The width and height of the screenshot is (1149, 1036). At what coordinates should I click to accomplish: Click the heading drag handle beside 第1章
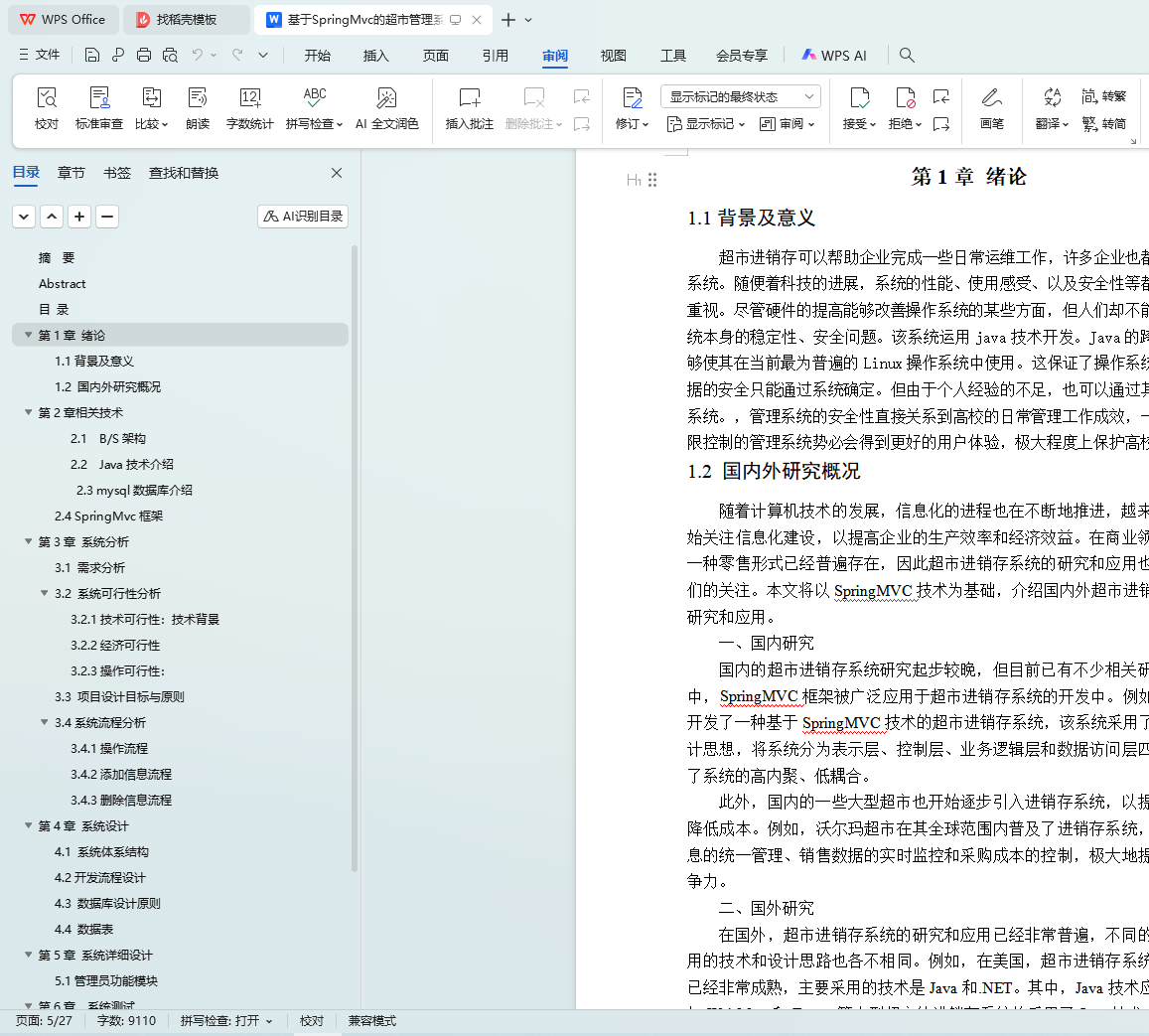652,180
